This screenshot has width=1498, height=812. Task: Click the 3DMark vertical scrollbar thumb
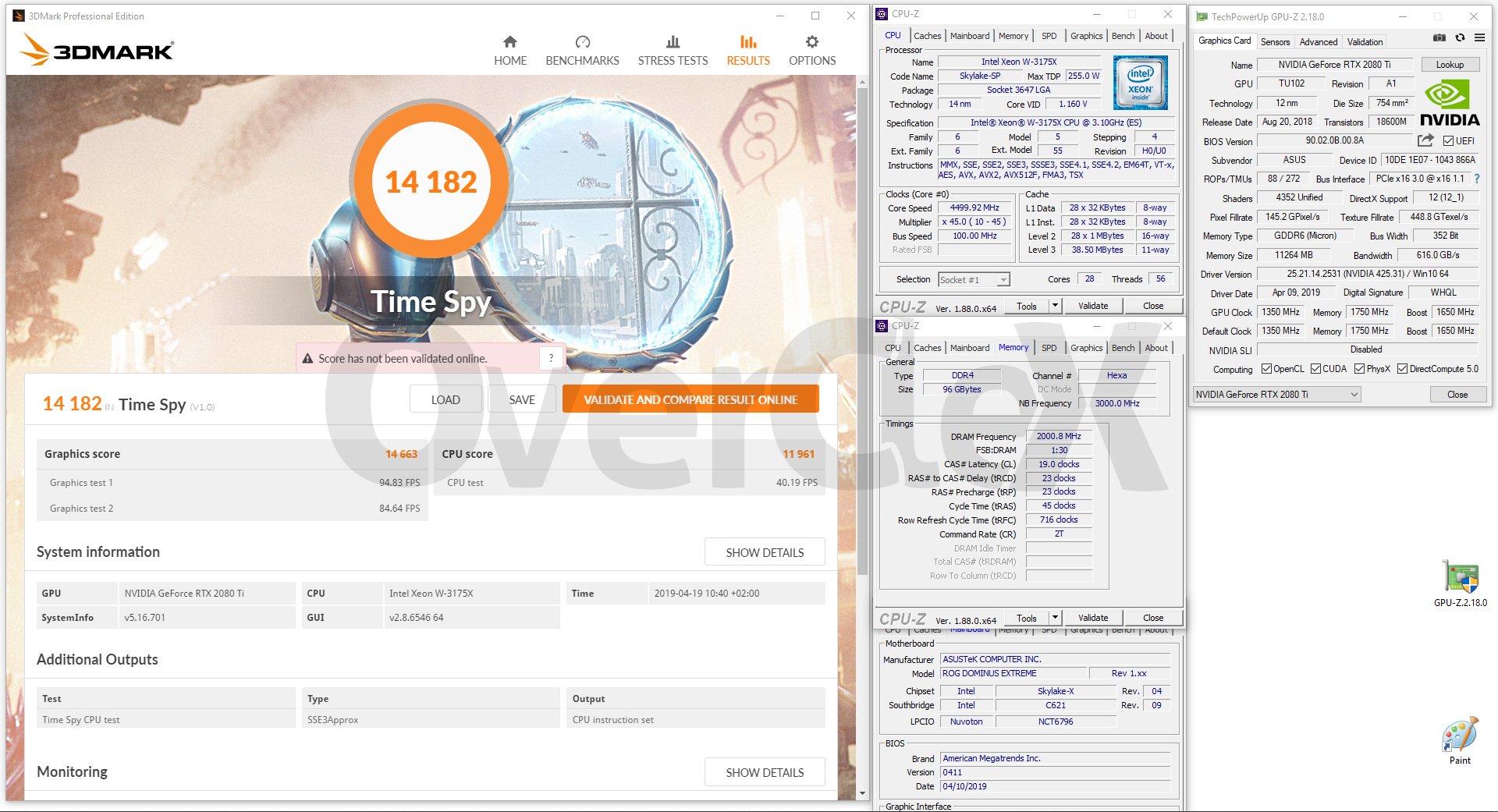point(862,332)
